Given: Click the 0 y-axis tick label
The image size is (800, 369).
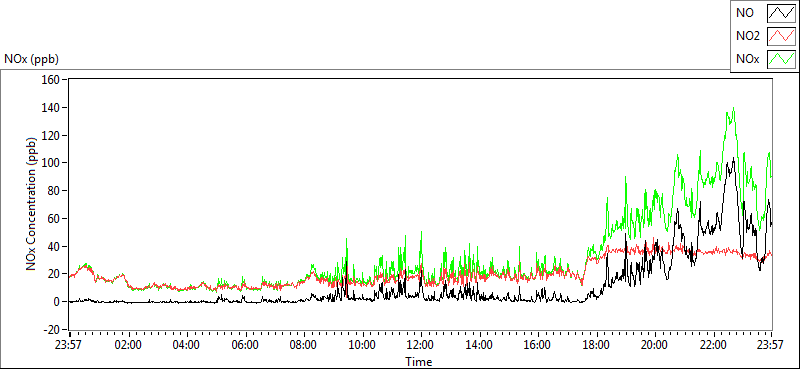Looking at the screenshot, I should click(x=58, y=302).
